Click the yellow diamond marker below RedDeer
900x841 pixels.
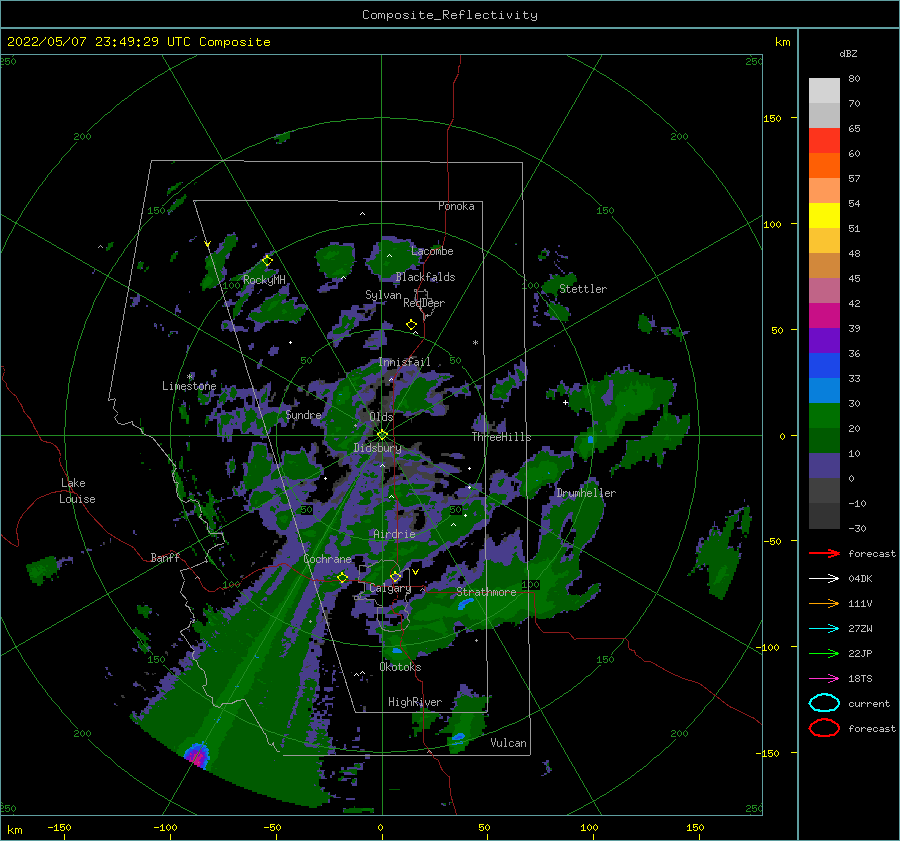tap(412, 325)
